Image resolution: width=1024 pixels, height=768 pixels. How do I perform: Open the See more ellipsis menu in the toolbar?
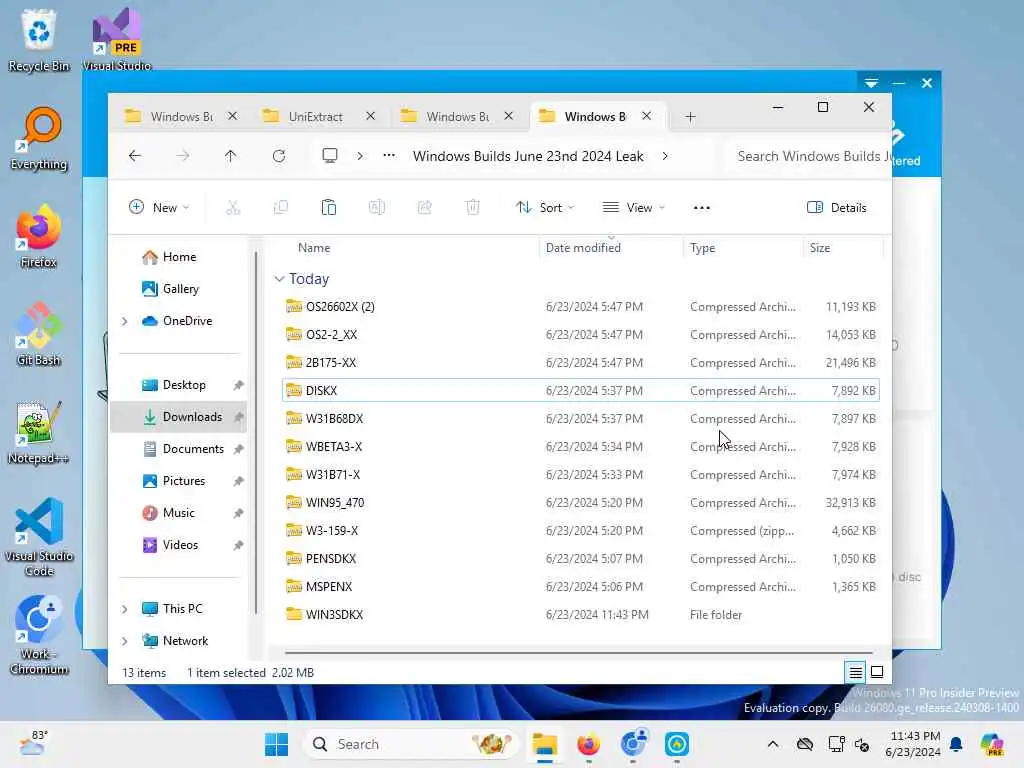702,208
